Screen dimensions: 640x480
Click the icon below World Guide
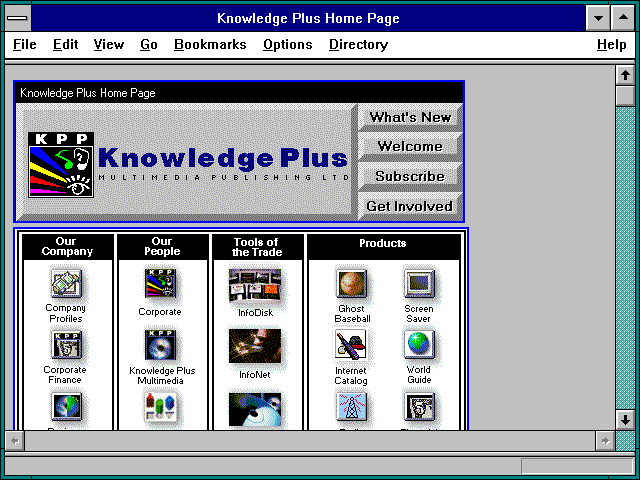point(419,406)
